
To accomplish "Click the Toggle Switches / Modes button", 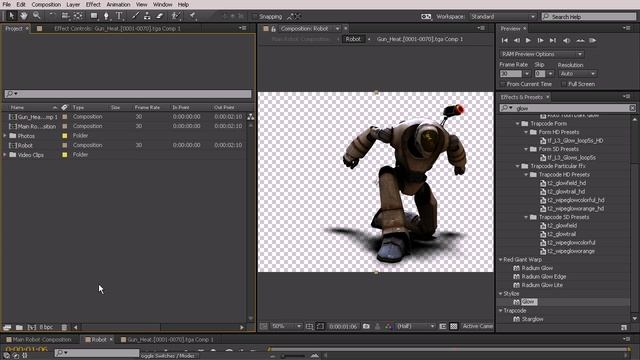I will 168,356.
